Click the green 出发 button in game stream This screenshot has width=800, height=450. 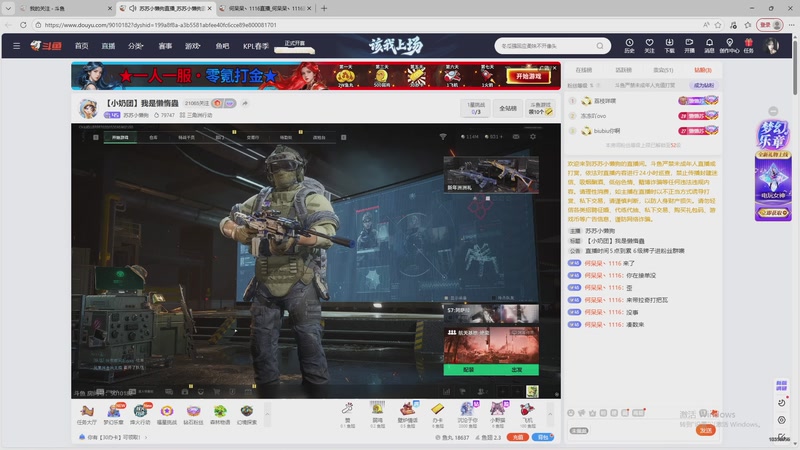click(x=516, y=369)
